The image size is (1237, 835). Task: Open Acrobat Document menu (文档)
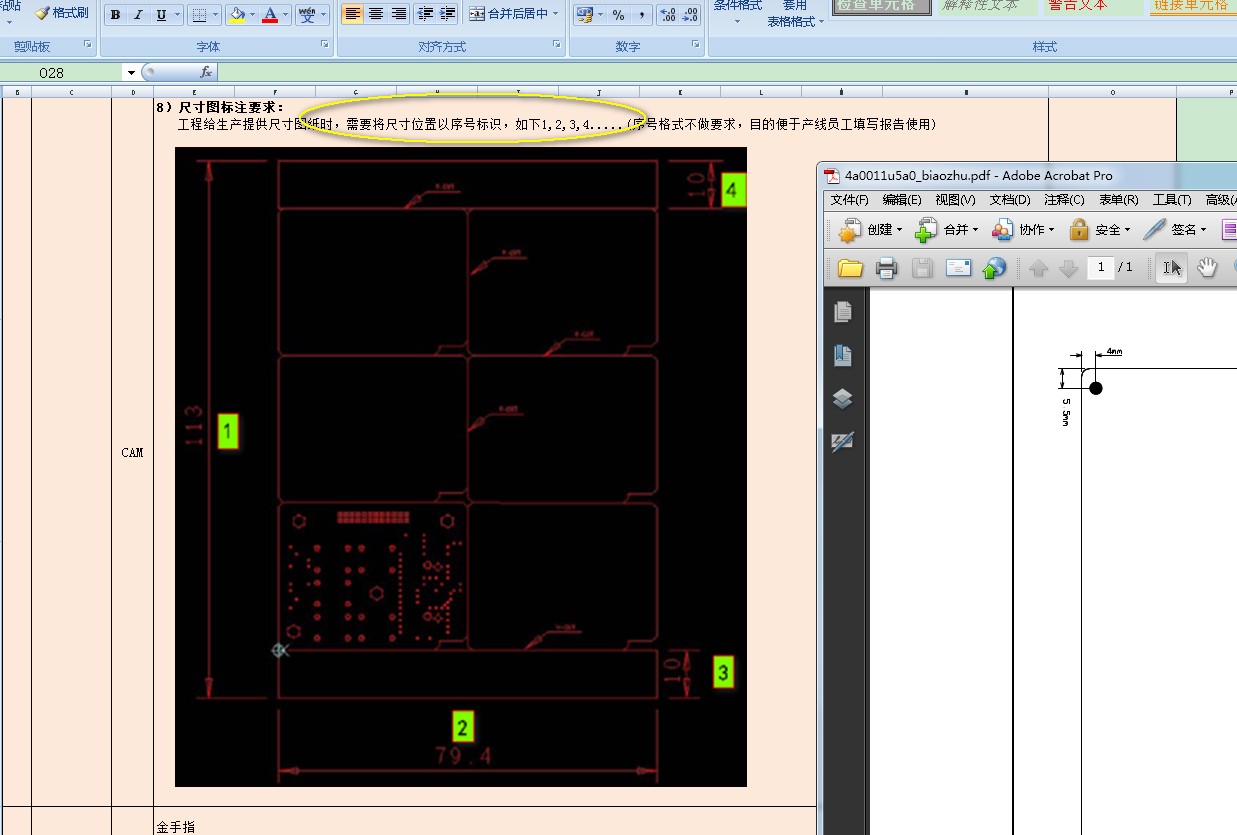[1010, 200]
